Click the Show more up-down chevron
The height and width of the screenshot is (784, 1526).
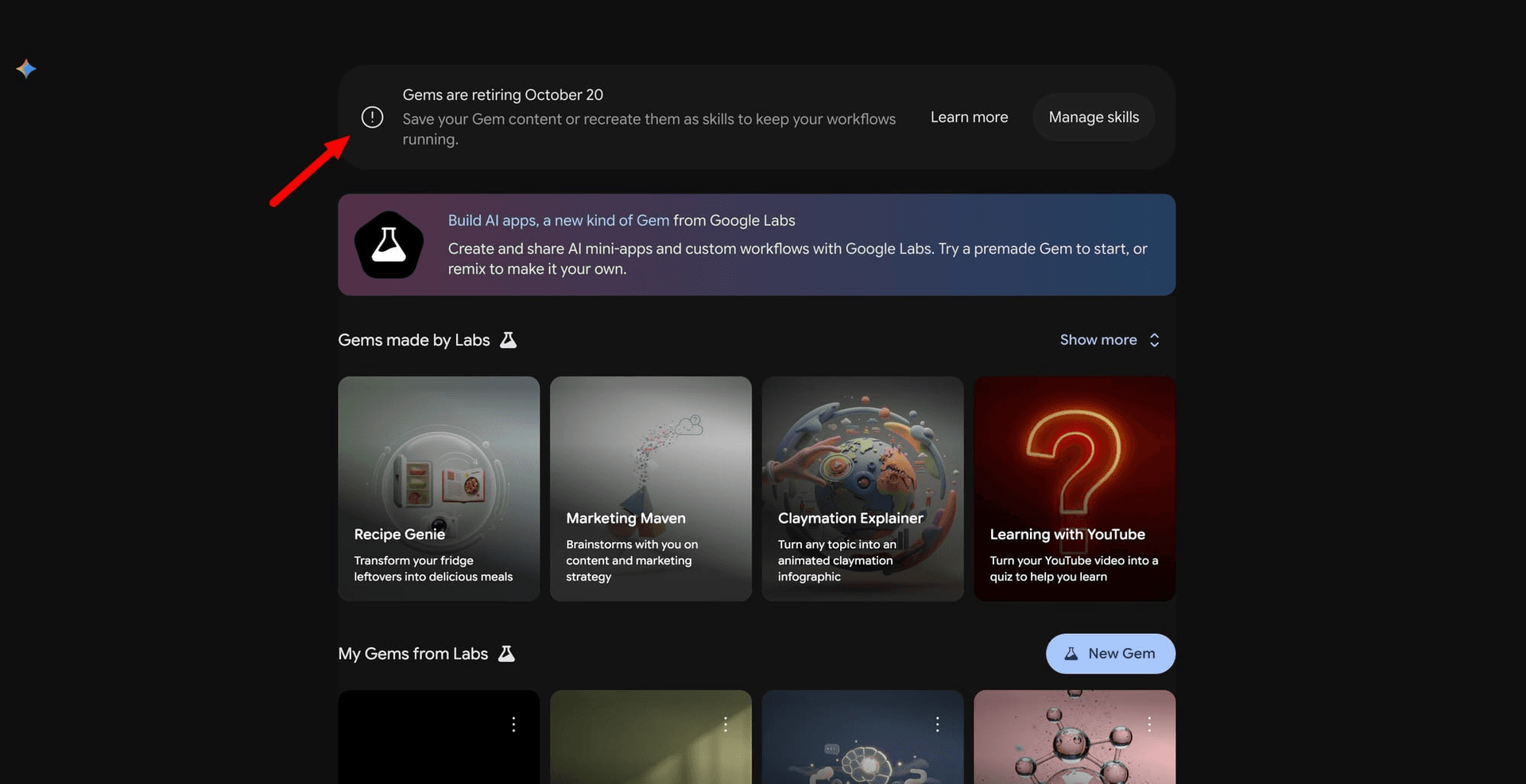click(1155, 340)
